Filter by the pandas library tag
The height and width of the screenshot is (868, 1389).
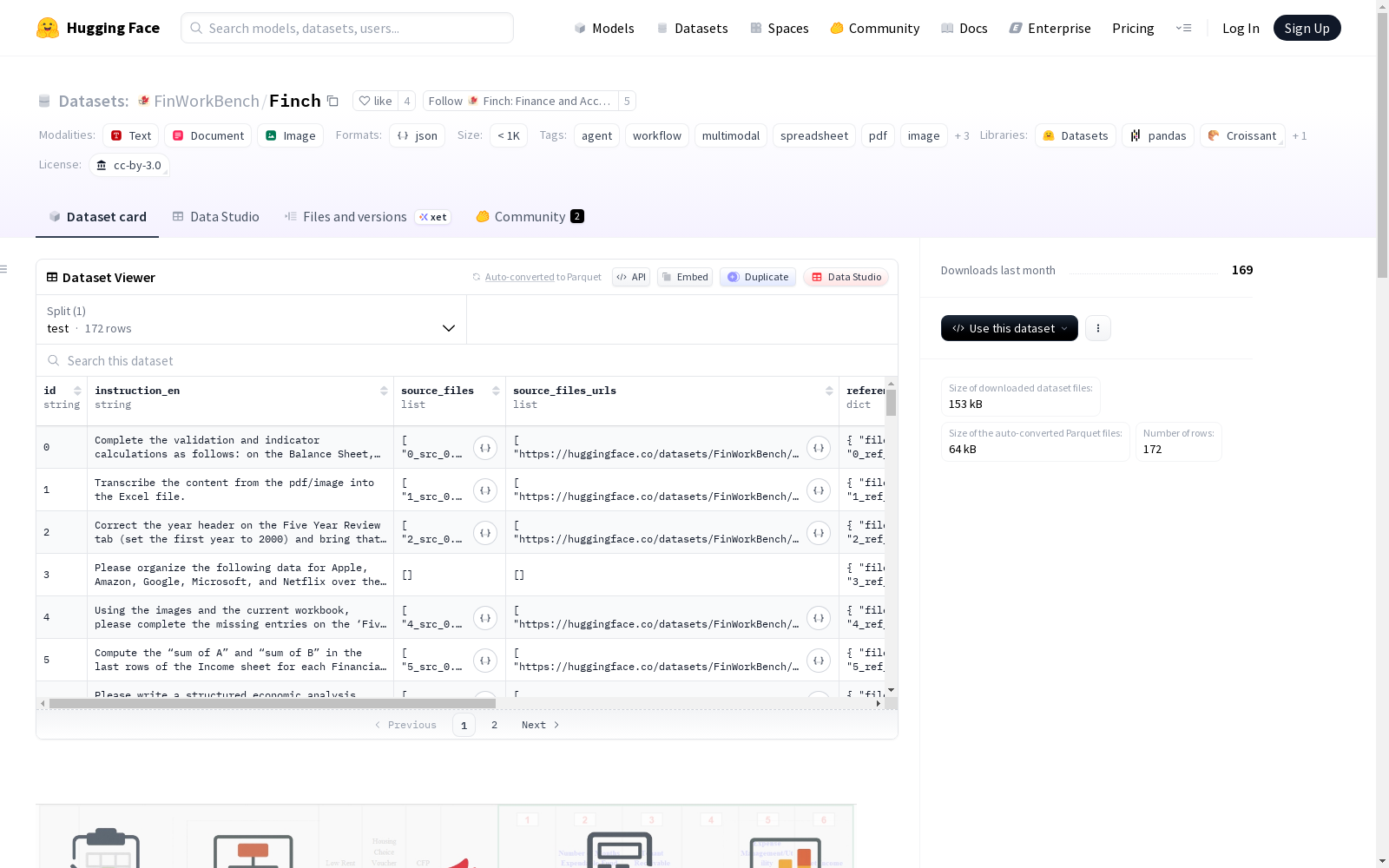(1158, 135)
